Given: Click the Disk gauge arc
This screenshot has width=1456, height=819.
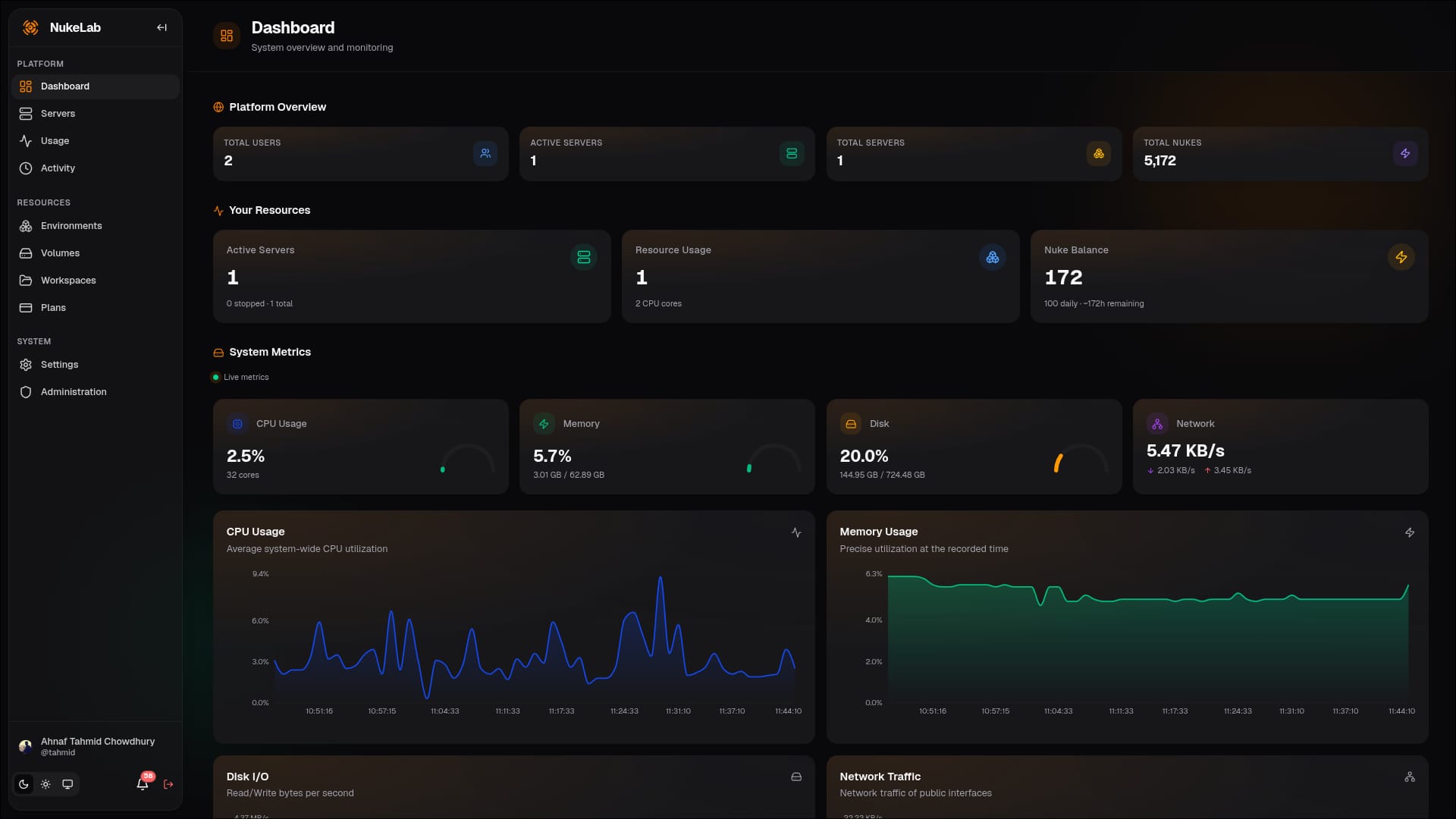Looking at the screenshot, I should [1081, 460].
